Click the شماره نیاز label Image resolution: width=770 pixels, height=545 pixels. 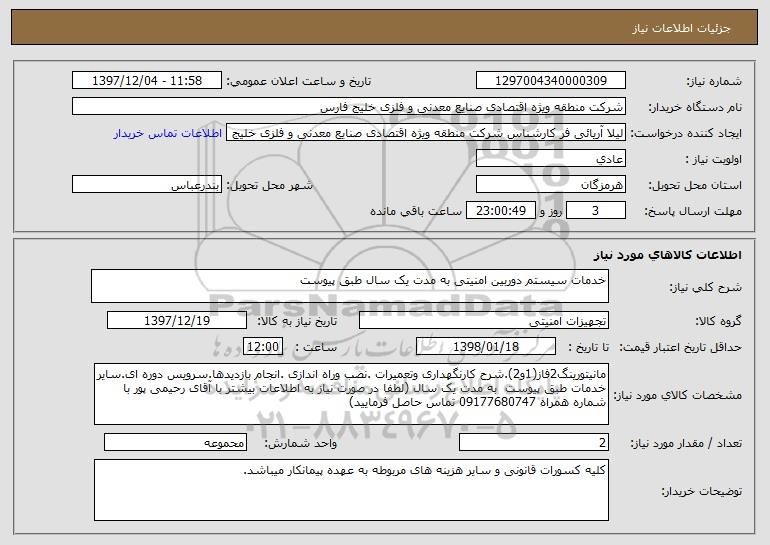click(x=714, y=81)
